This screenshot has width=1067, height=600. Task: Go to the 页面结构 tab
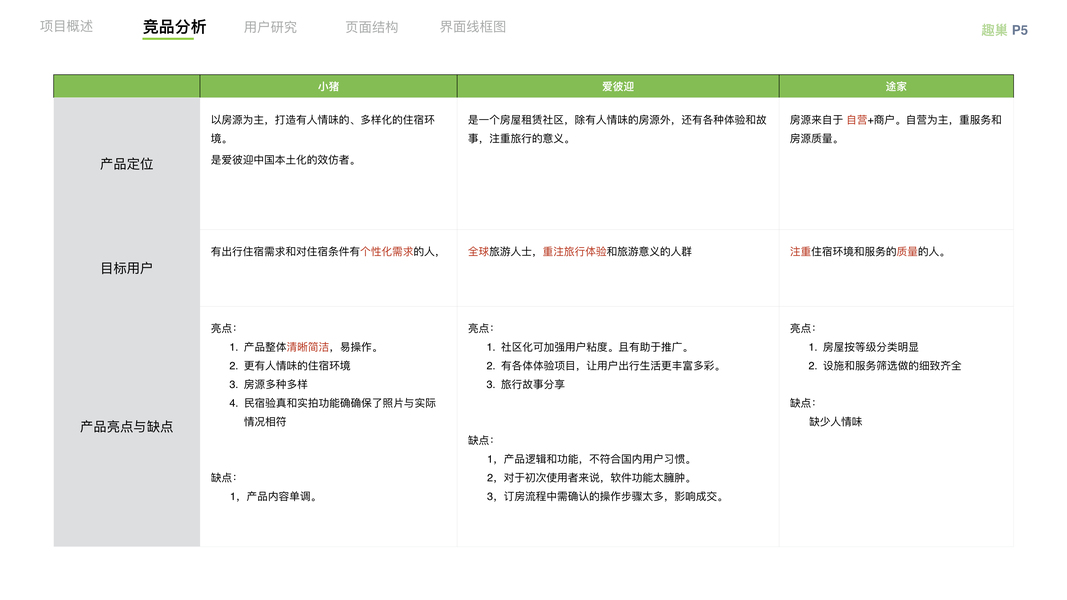(372, 27)
